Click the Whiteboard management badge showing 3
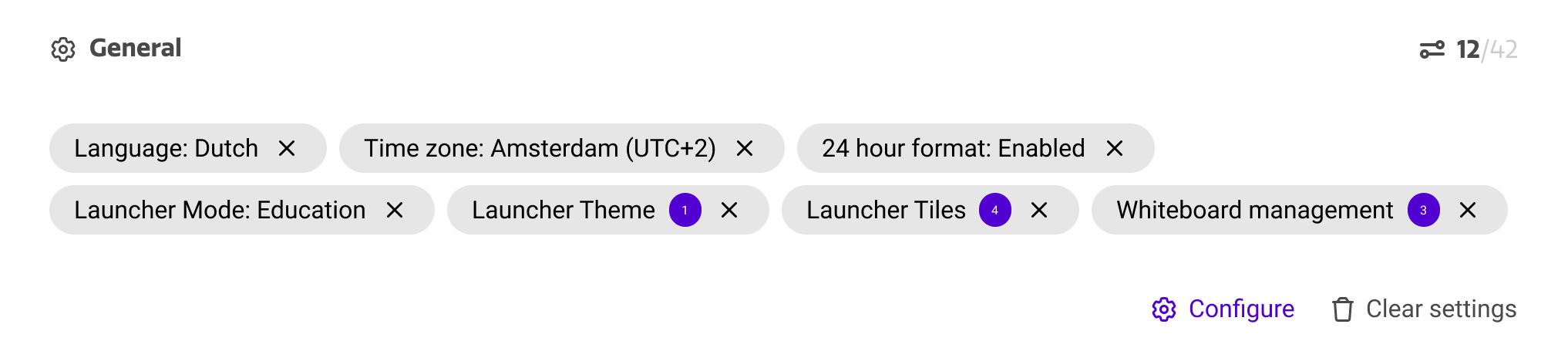 coord(1424,210)
